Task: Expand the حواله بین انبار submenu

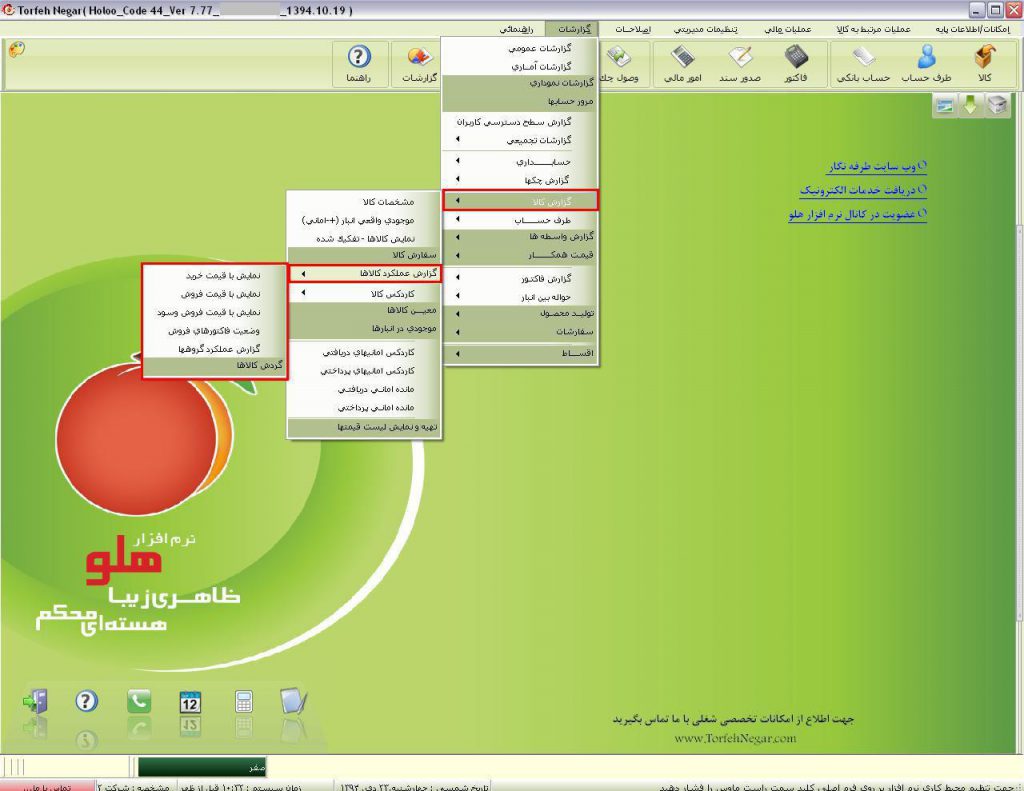Action: (520, 297)
